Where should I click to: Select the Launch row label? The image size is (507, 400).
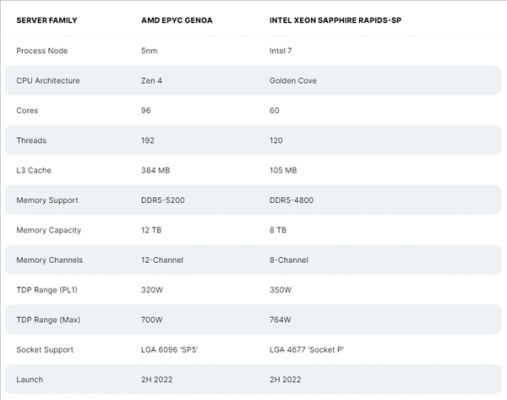[x=30, y=380]
